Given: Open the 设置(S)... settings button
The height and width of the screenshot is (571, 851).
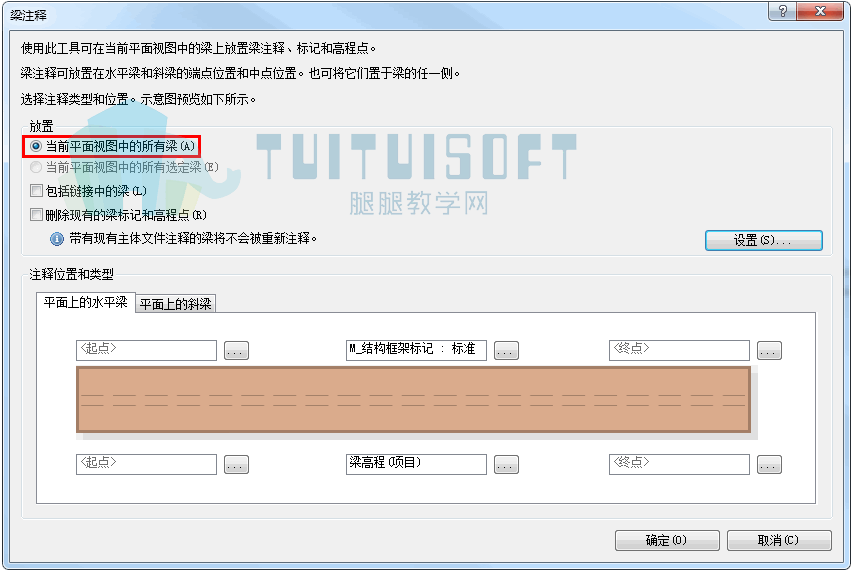Looking at the screenshot, I should pyautogui.click(x=764, y=240).
